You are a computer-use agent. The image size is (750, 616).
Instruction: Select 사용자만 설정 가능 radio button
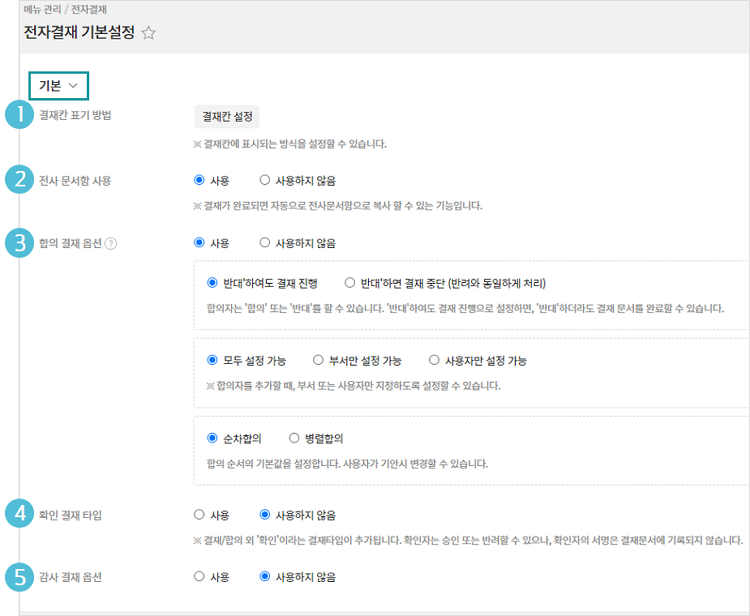pyautogui.click(x=434, y=360)
